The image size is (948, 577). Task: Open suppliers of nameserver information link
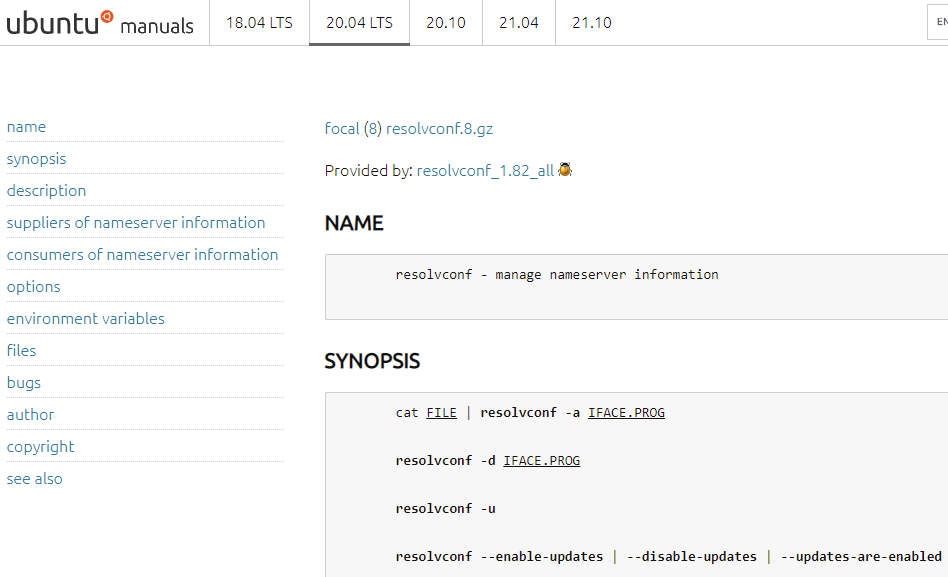(x=136, y=223)
